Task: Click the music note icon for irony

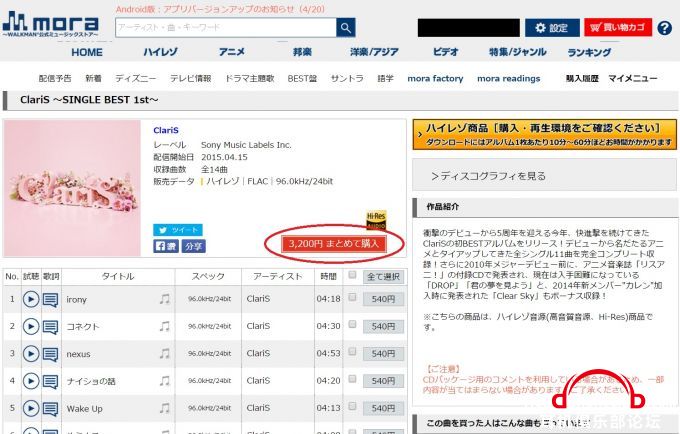Action: coord(165,299)
